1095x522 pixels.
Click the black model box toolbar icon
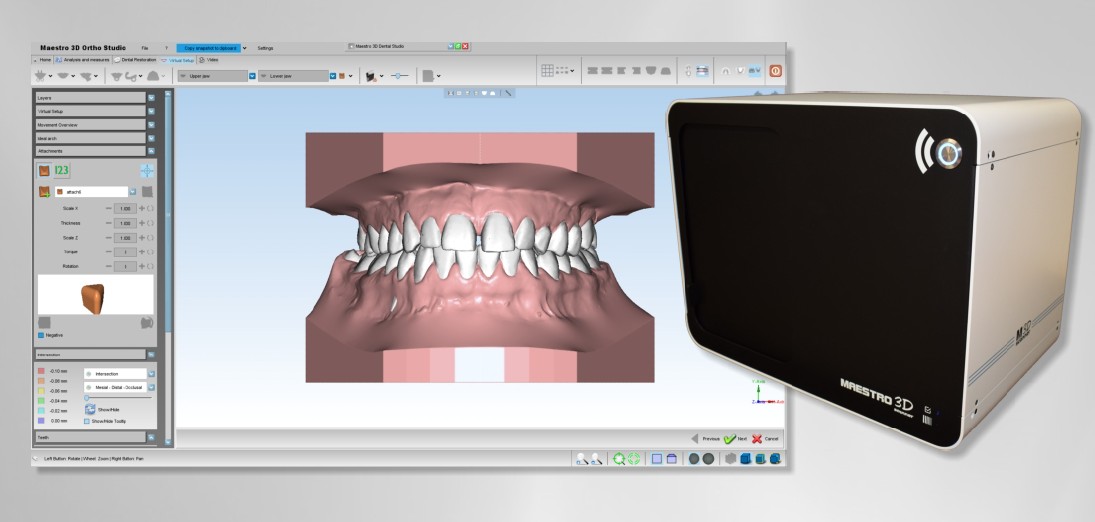pos(371,75)
